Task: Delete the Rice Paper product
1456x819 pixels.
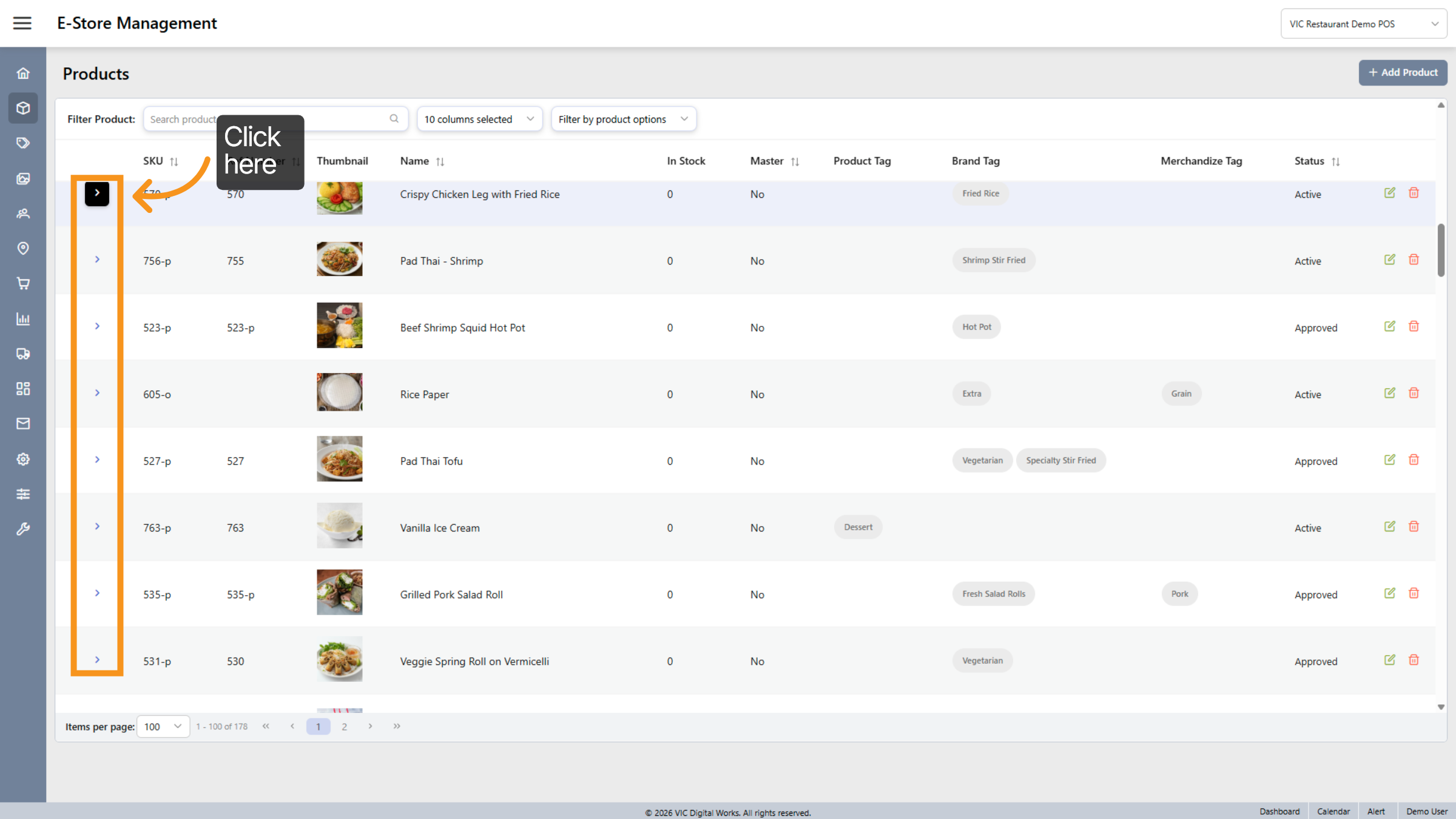Action: [x=1414, y=393]
